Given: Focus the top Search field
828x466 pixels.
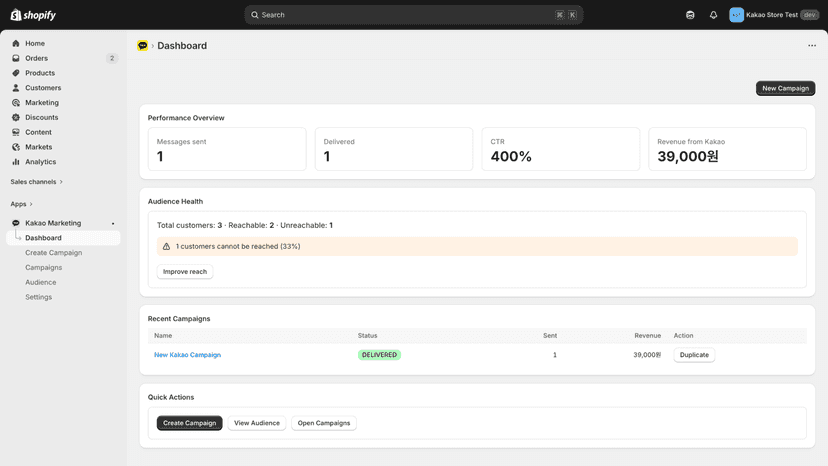Looking at the screenshot, I should click(x=413, y=15).
